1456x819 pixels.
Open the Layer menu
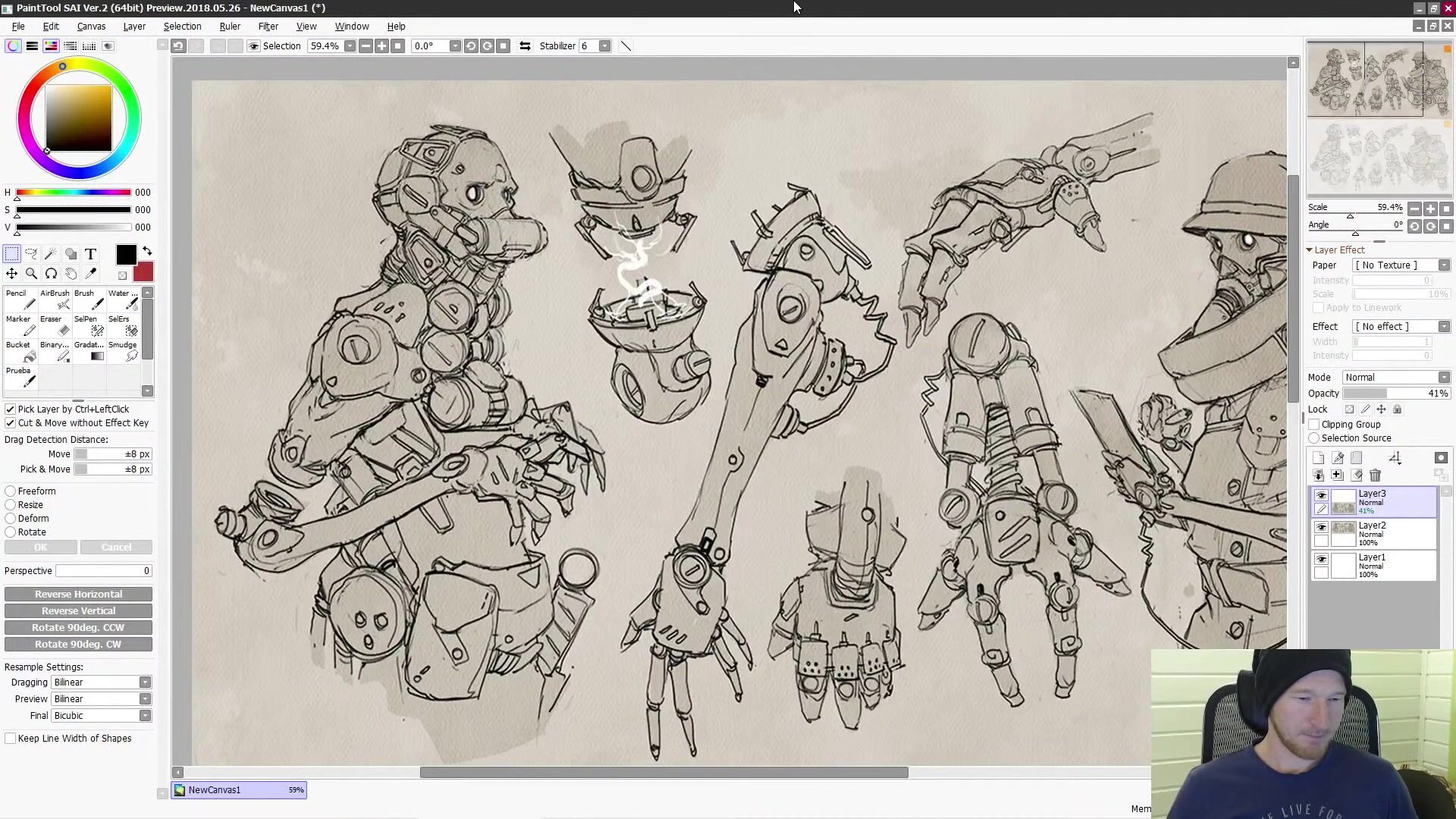coord(134,27)
